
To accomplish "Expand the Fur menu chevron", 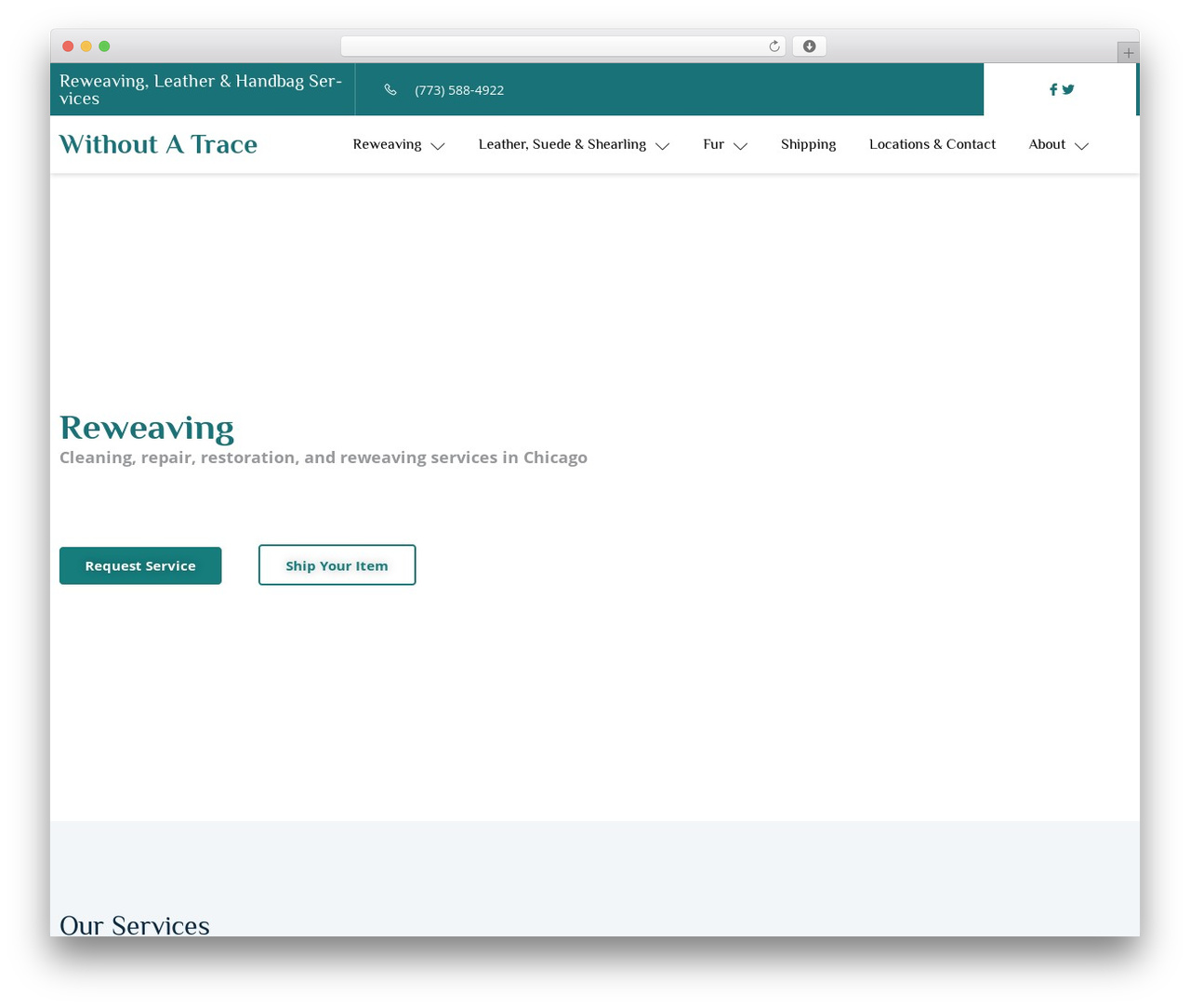I will (x=740, y=146).
